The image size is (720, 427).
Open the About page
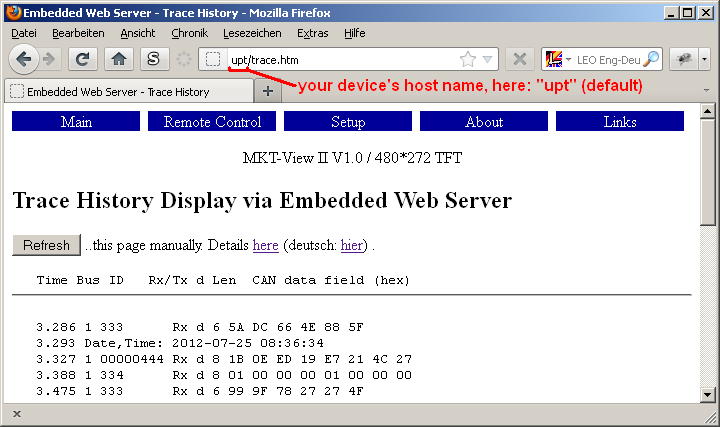pos(484,121)
